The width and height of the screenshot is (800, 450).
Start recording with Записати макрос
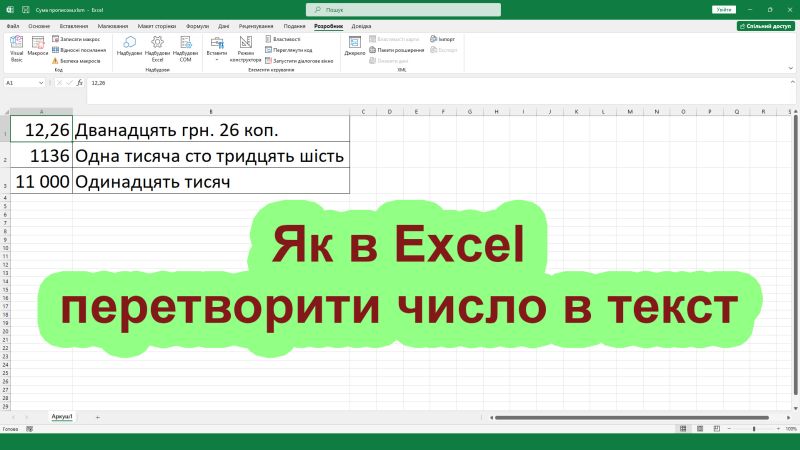[76, 39]
